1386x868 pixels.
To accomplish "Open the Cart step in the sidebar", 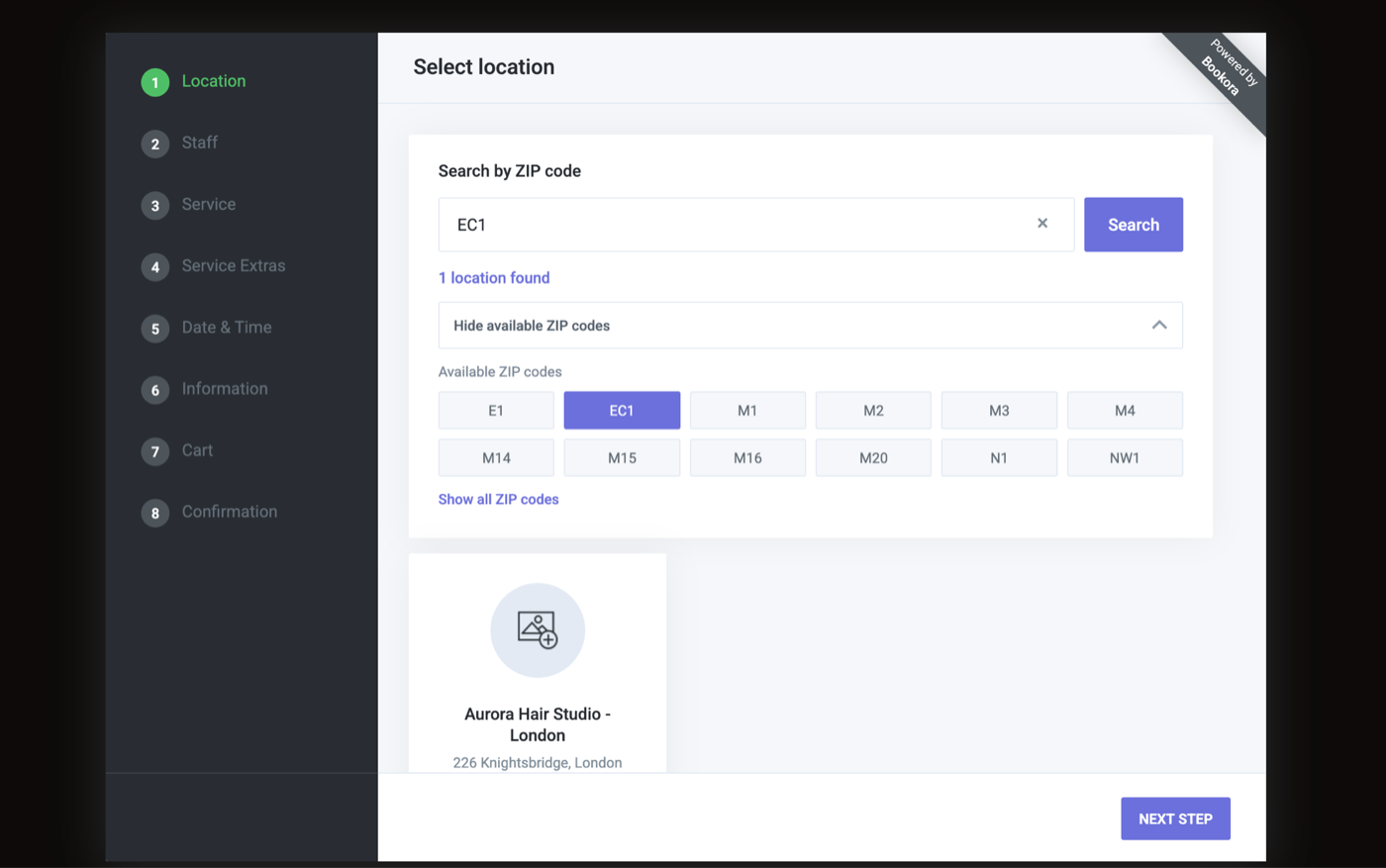I will click(x=197, y=450).
